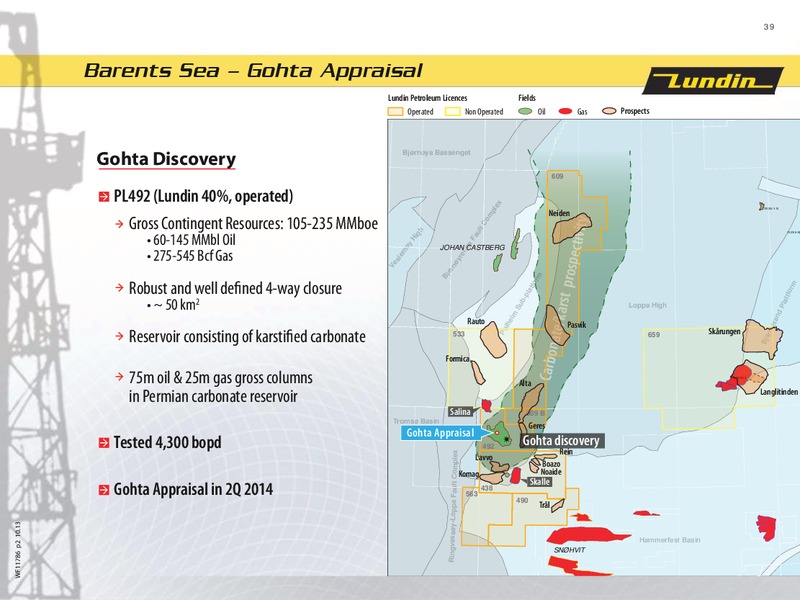
Task: Click the text PL492 (Lundin 40%, operated)
Action: [203, 196]
